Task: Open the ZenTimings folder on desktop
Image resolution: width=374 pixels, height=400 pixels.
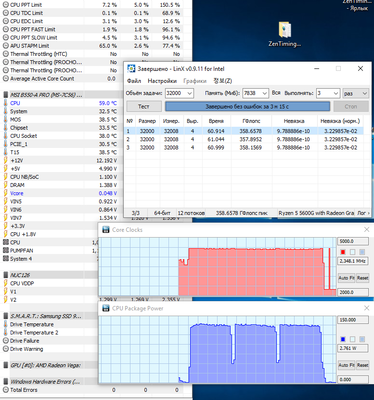Action: pos(285,30)
